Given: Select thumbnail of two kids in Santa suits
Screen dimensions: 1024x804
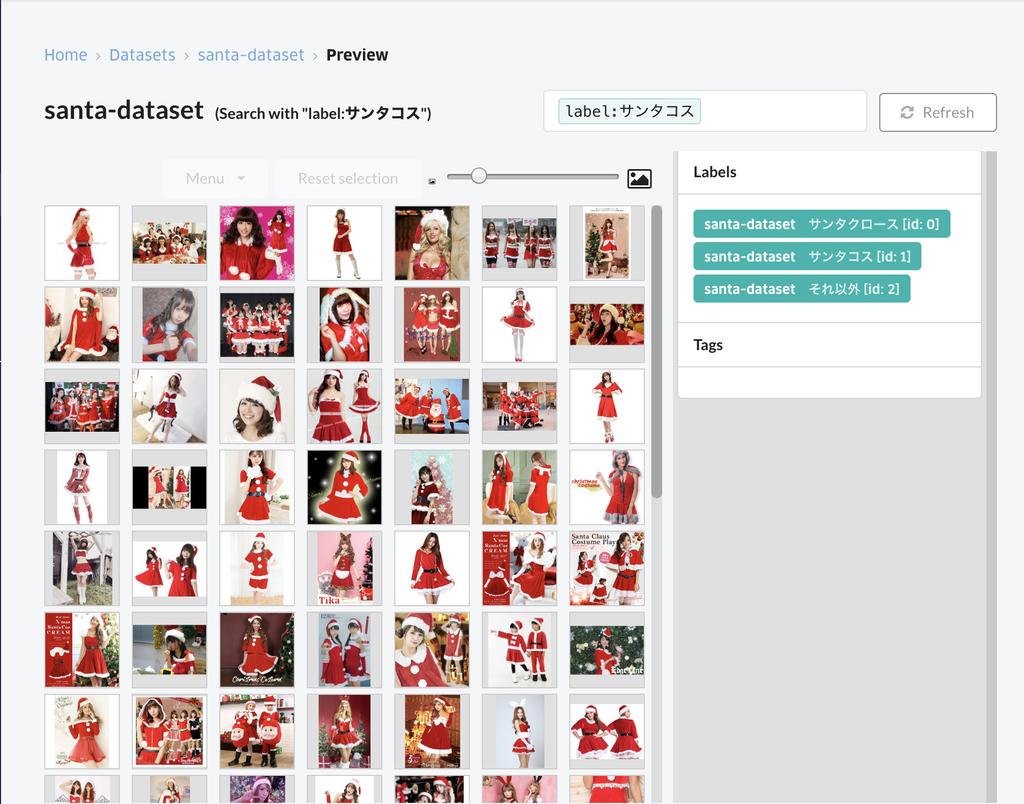Looking at the screenshot, I should click(519, 650).
